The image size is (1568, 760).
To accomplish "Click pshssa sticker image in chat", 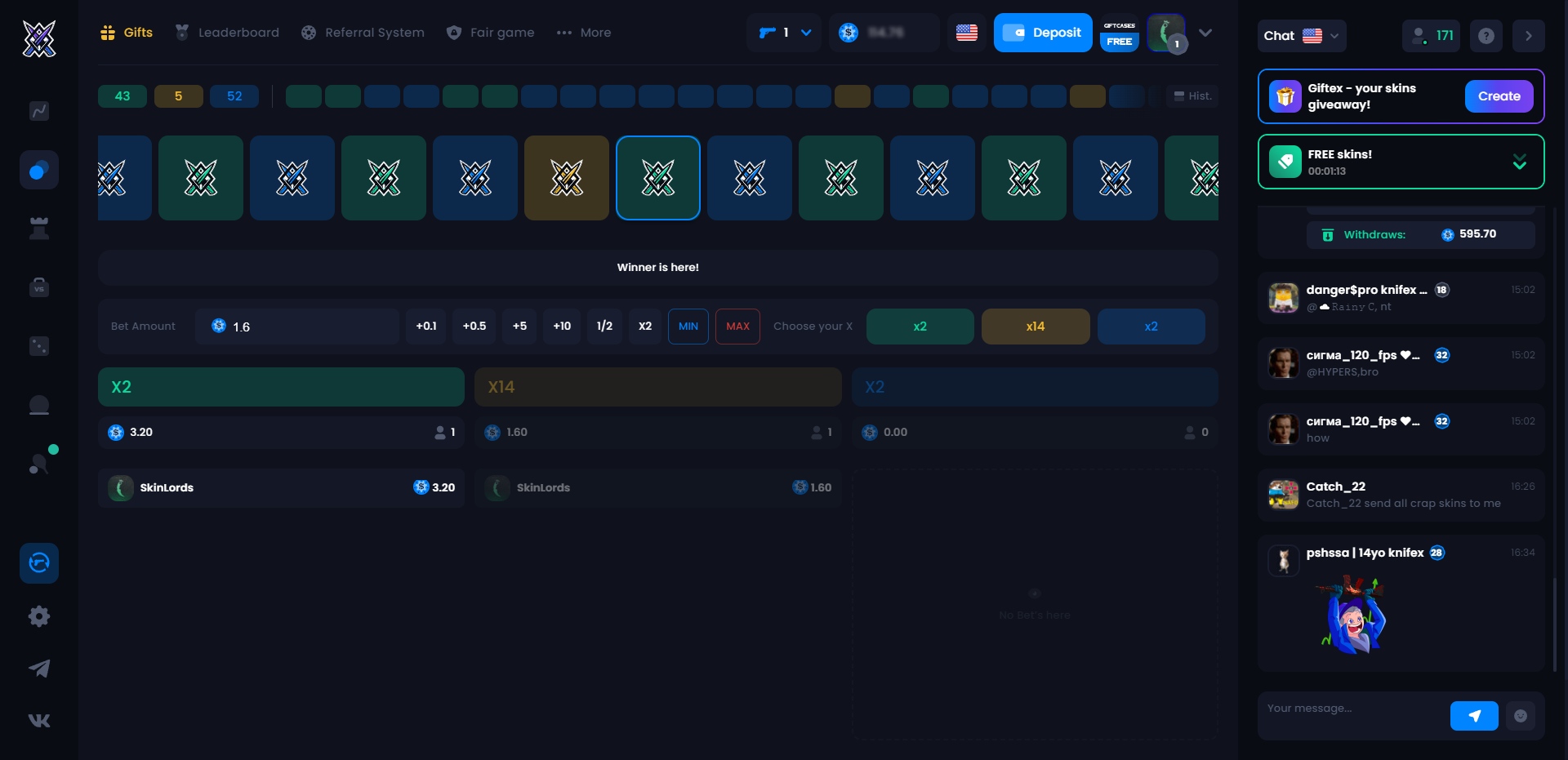I will (x=1353, y=614).
